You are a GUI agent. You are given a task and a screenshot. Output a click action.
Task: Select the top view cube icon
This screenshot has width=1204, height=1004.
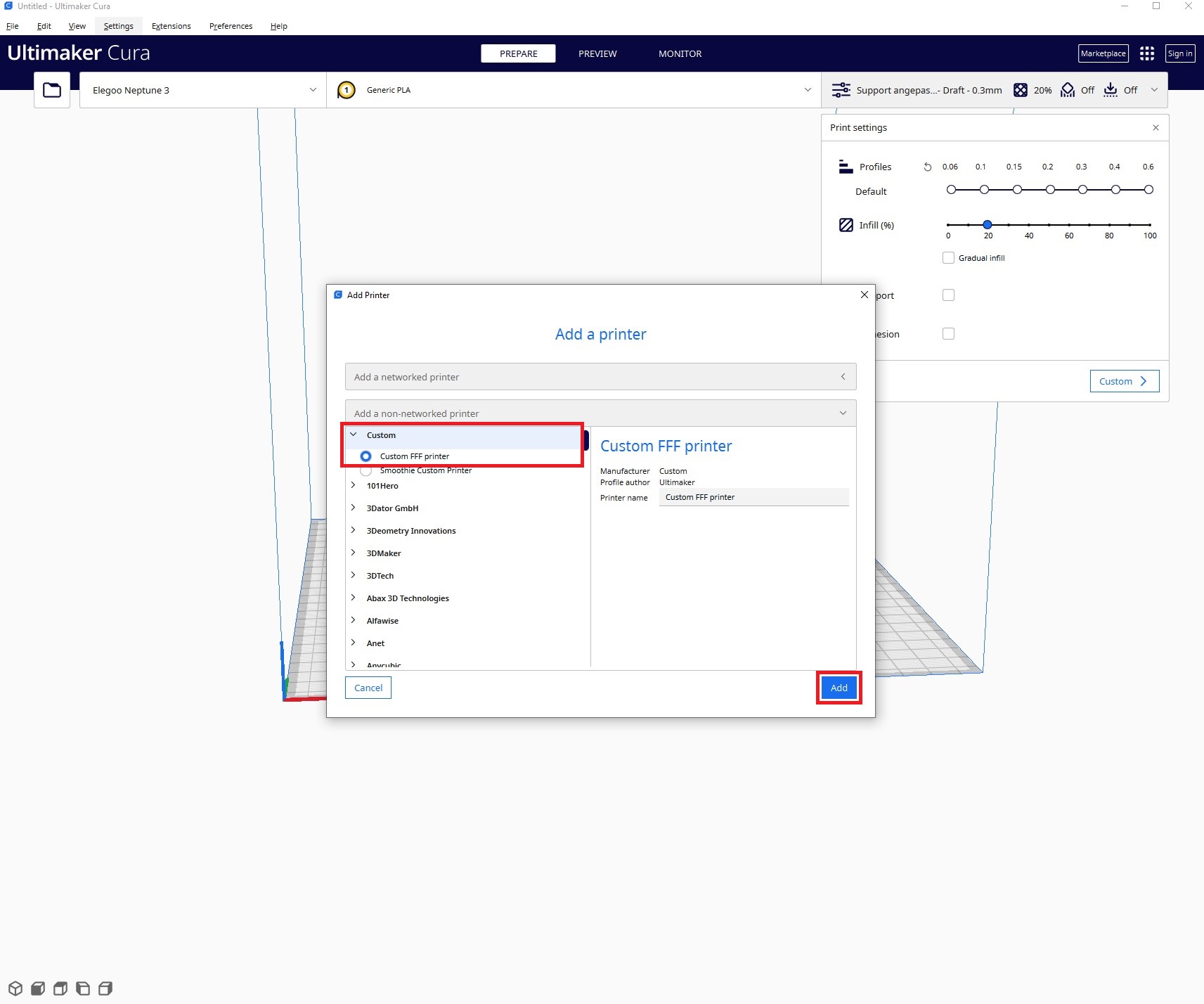coord(60,988)
